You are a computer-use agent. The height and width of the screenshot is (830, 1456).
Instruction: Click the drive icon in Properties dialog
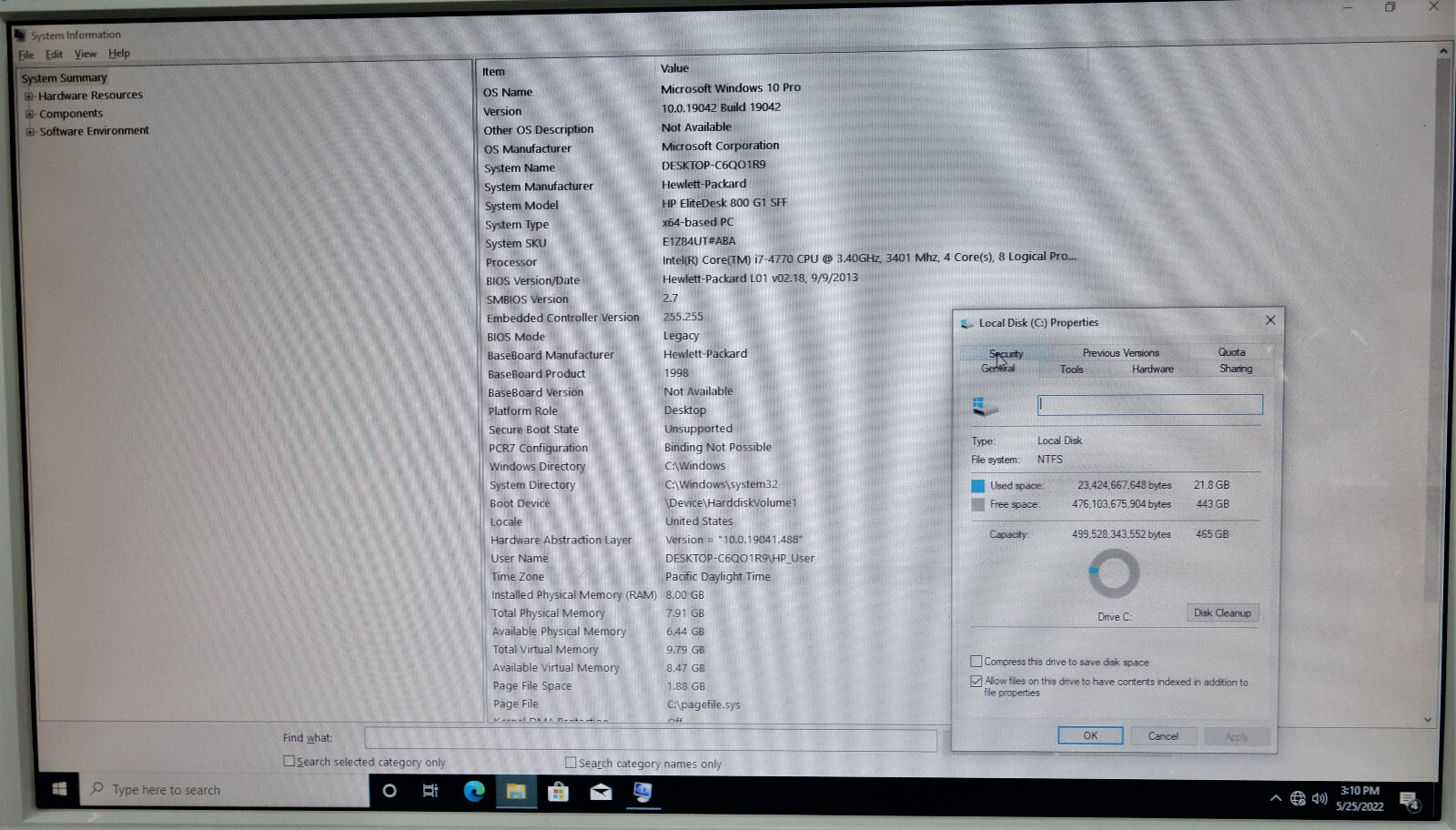click(985, 407)
